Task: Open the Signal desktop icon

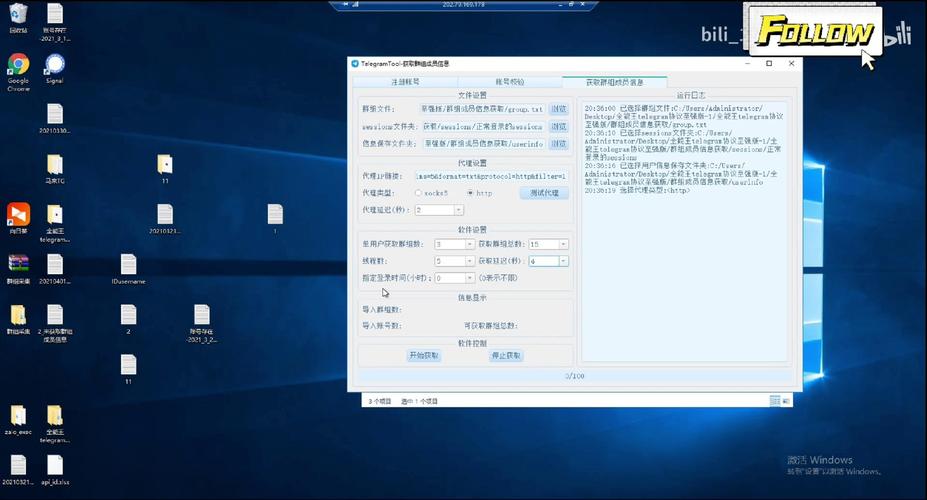Action: click(x=54, y=65)
